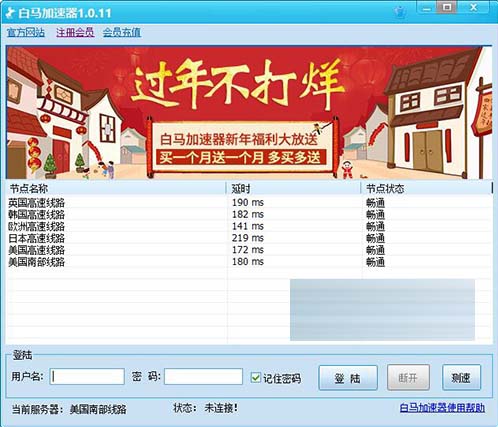Minimize the 白马加速器 window

(x=426, y=8)
